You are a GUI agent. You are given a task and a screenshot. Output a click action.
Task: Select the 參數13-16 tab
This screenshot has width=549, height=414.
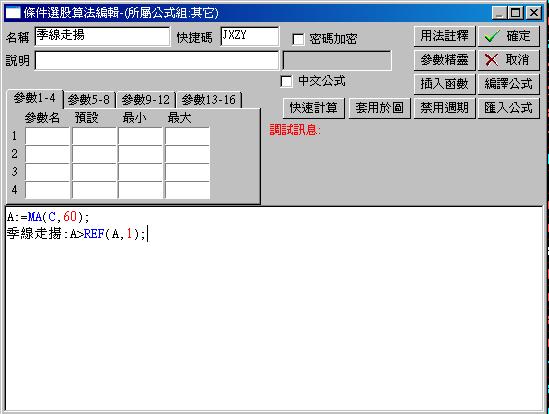point(209,100)
